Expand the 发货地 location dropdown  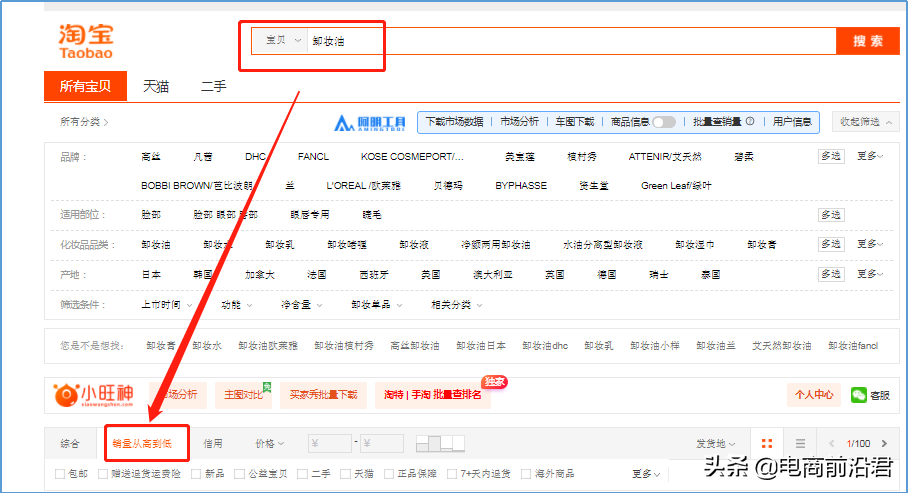tap(715, 443)
